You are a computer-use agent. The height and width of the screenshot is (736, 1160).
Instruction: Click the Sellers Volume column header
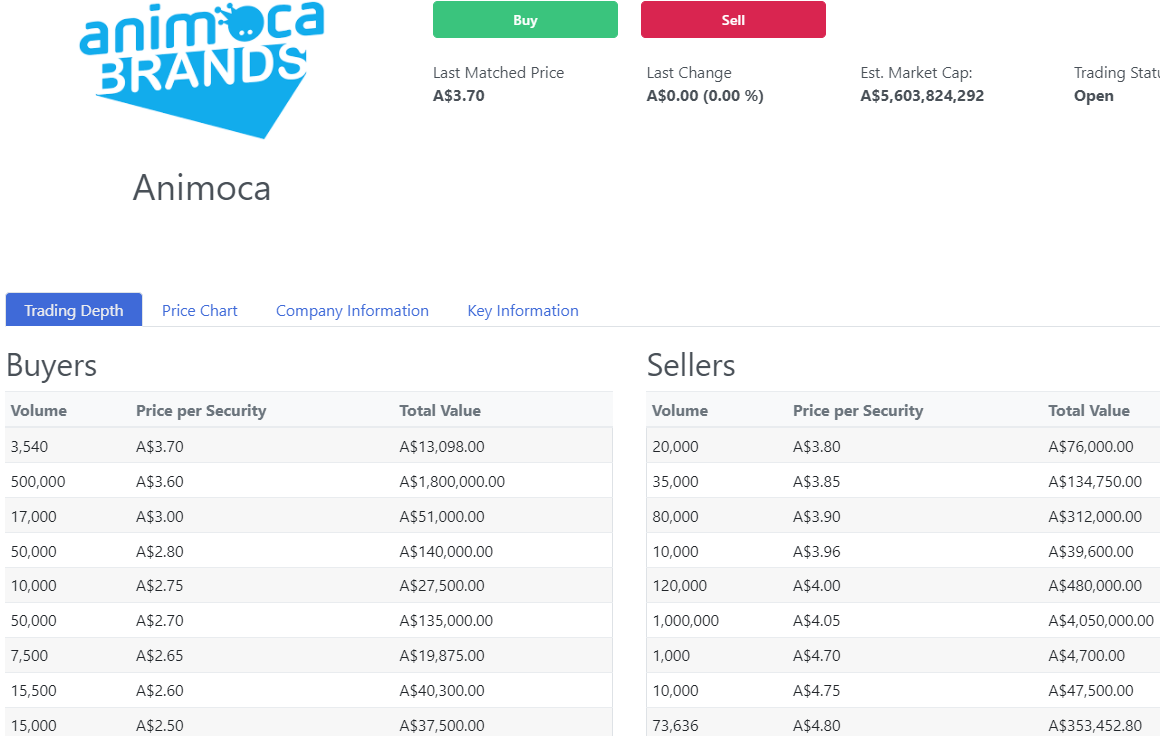click(x=680, y=411)
